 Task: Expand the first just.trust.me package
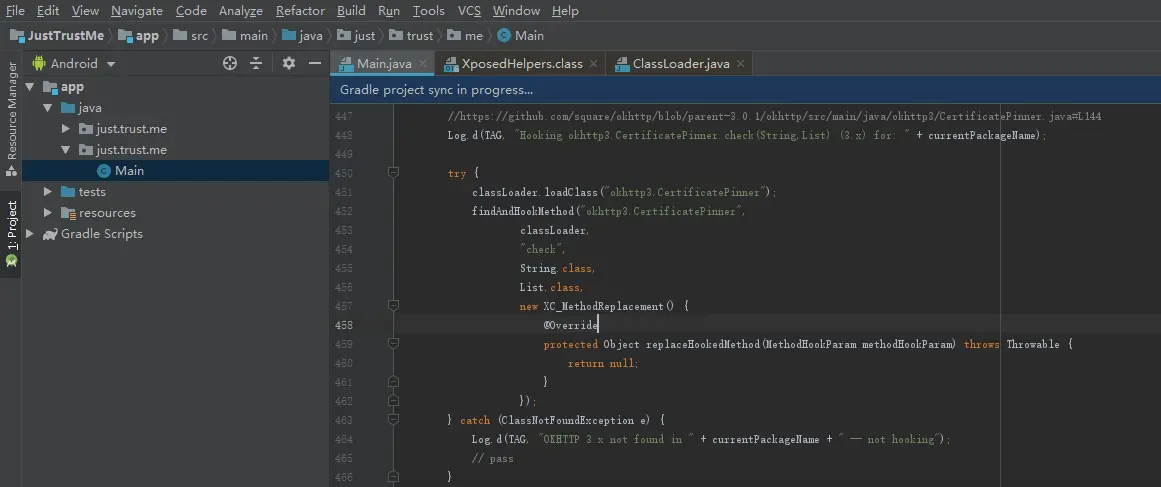[x=67, y=129]
